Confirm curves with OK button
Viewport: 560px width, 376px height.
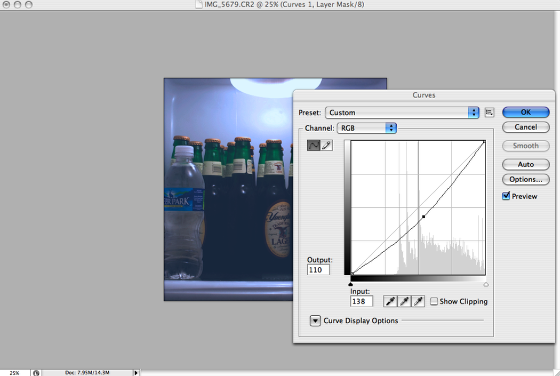coord(526,112)
